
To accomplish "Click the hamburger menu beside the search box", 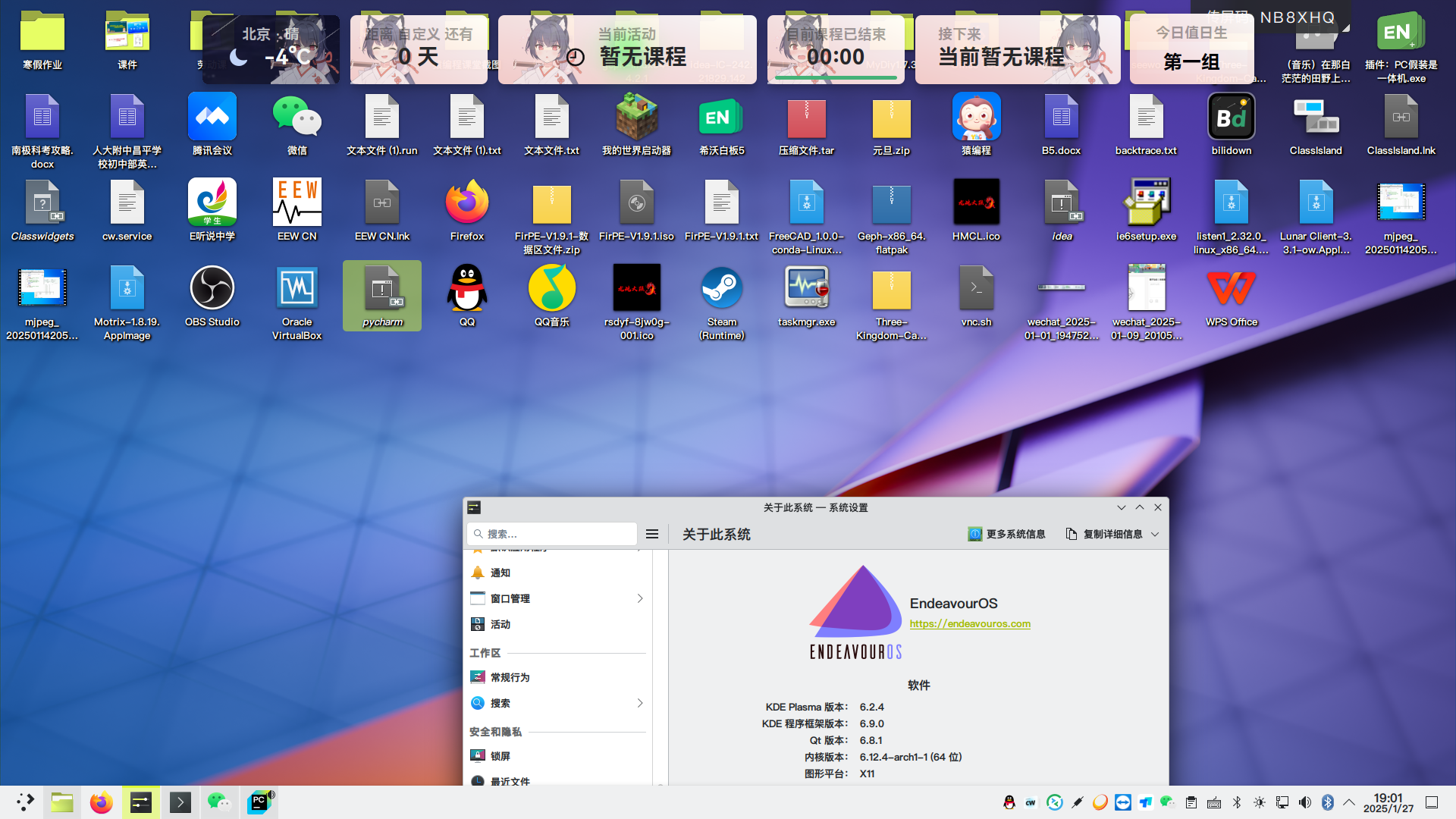I will 651,533.
